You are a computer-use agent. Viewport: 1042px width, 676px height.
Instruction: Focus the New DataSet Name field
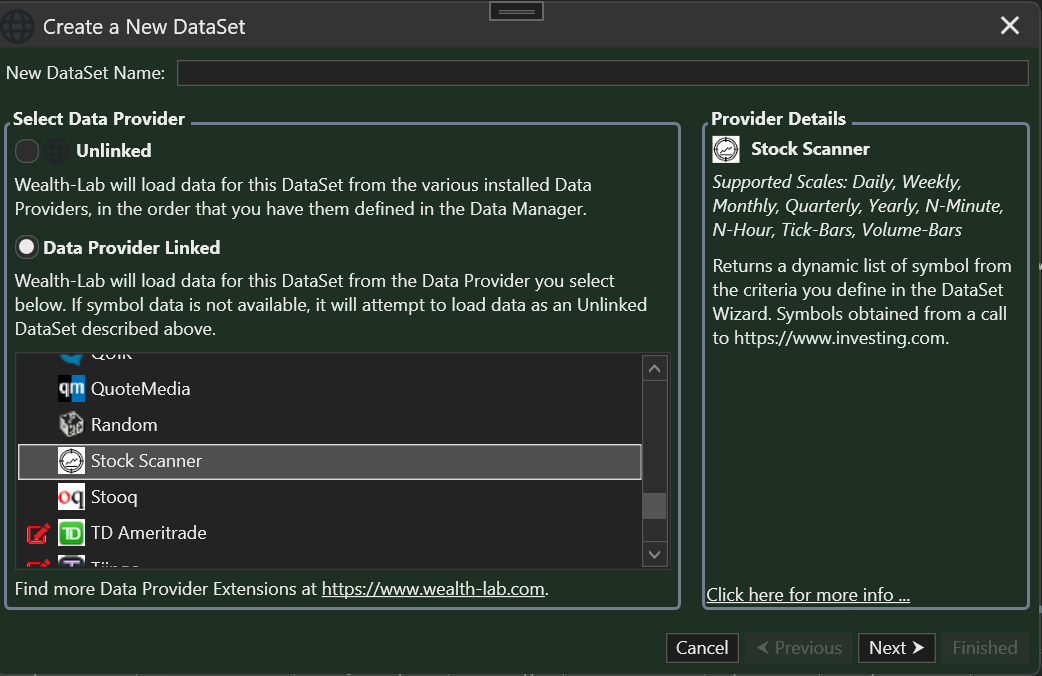point(602,73)
